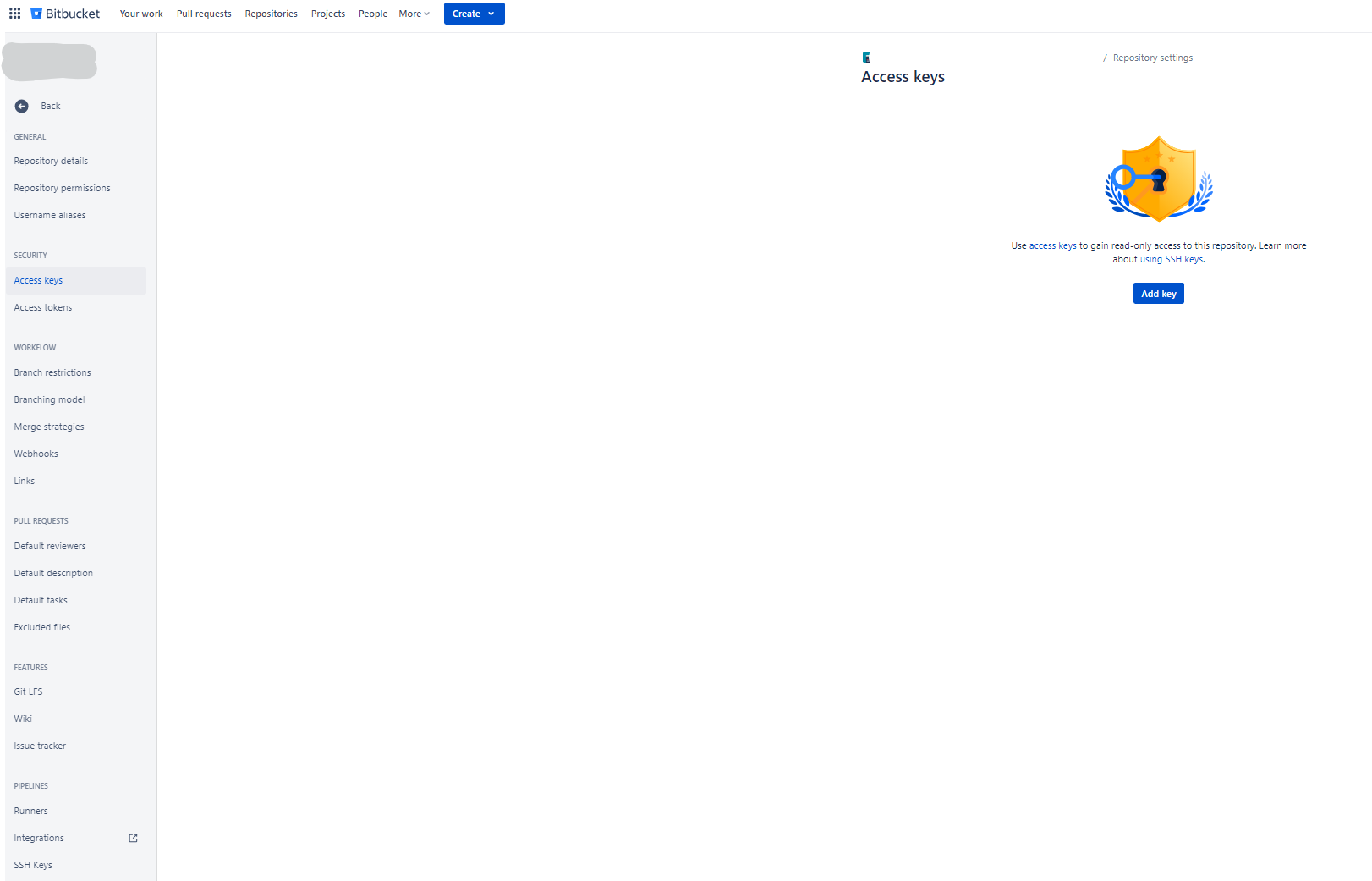Expand the More menu in top navigation
1372x881 pixels.
414,14
